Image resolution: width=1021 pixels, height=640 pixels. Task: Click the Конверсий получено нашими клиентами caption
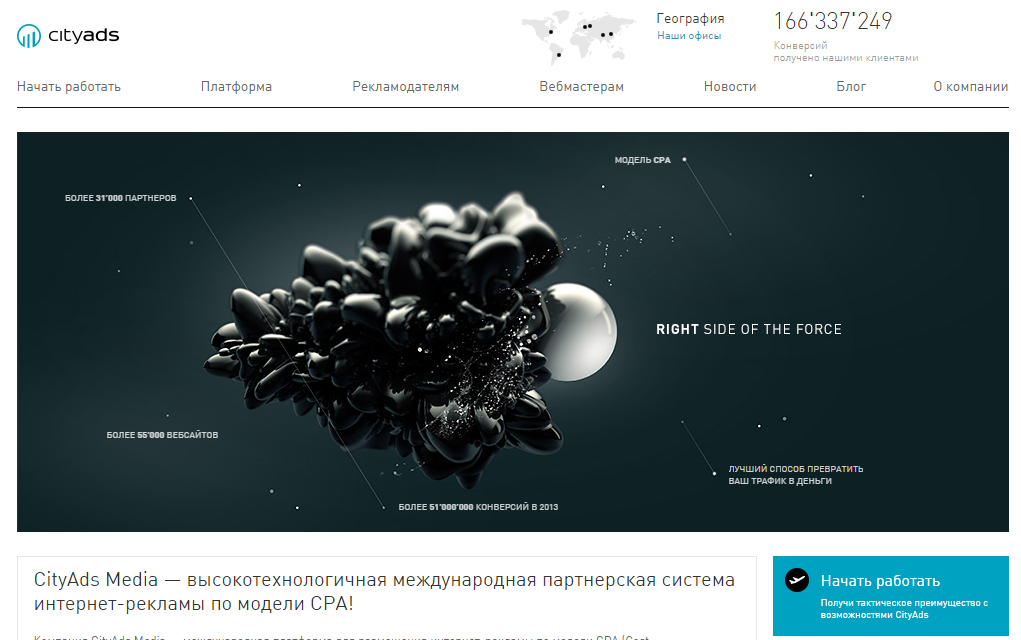click(846, 51)
